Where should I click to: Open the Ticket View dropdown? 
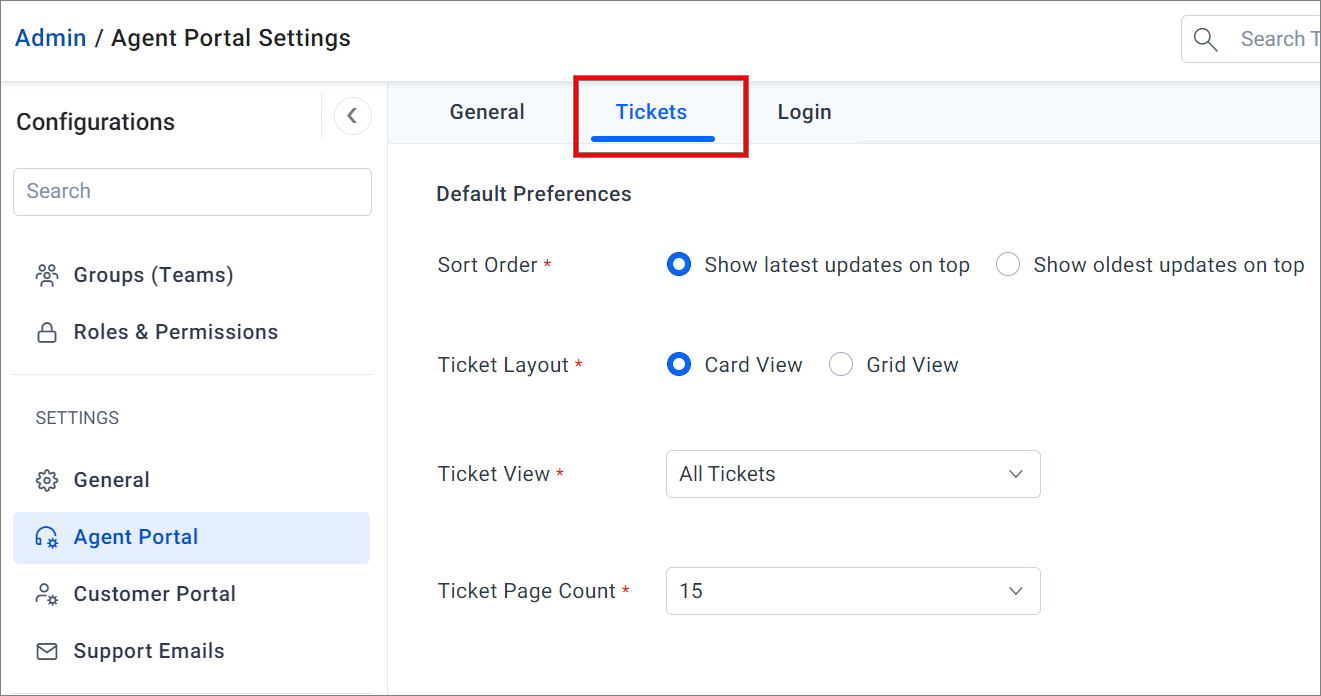point(853,474)
